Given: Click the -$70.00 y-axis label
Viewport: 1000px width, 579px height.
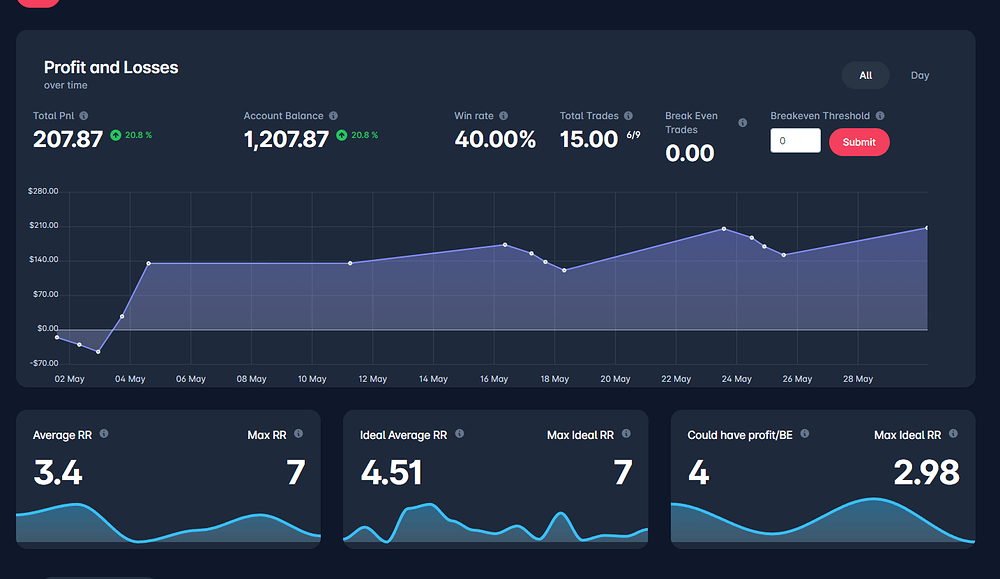Looking at the screenshot, I should click(x=43, y=363).
